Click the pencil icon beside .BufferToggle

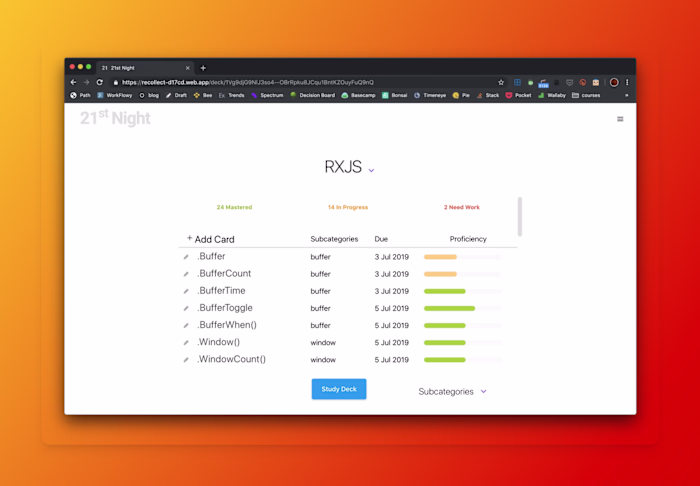(x=186, y=308)
